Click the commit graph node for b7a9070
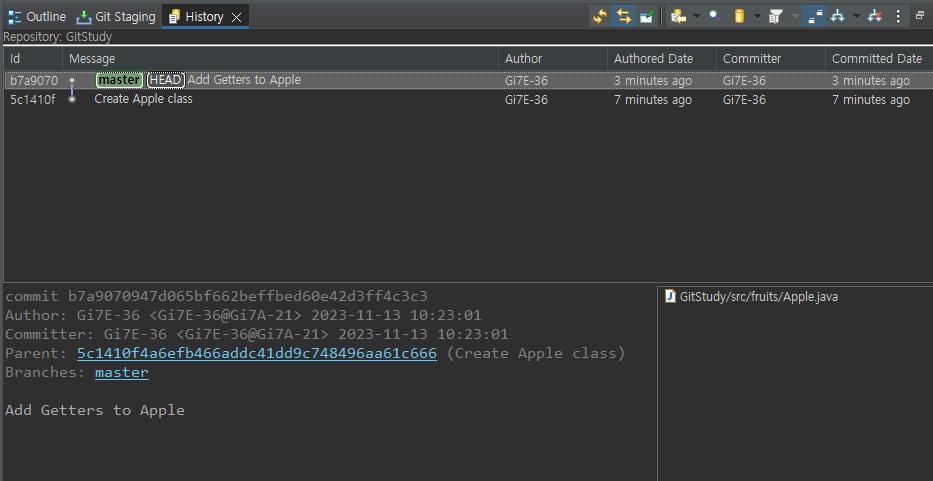This screenshot has width=933, height=481. tap(72, 80)
